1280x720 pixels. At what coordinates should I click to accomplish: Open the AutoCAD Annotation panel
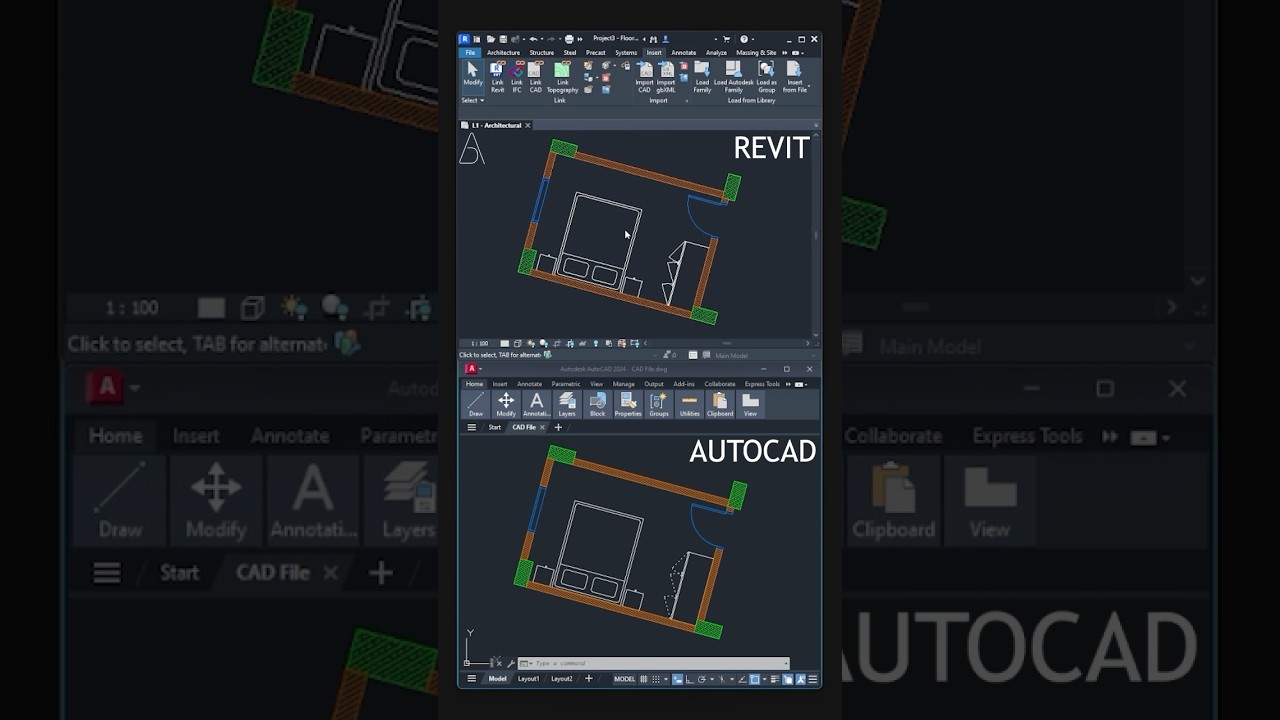(537, 404)
